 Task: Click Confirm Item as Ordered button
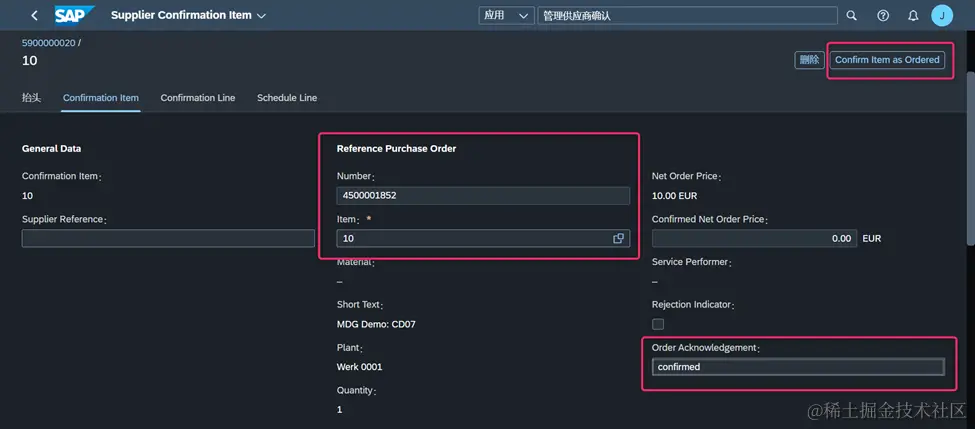tap(887, 60)
